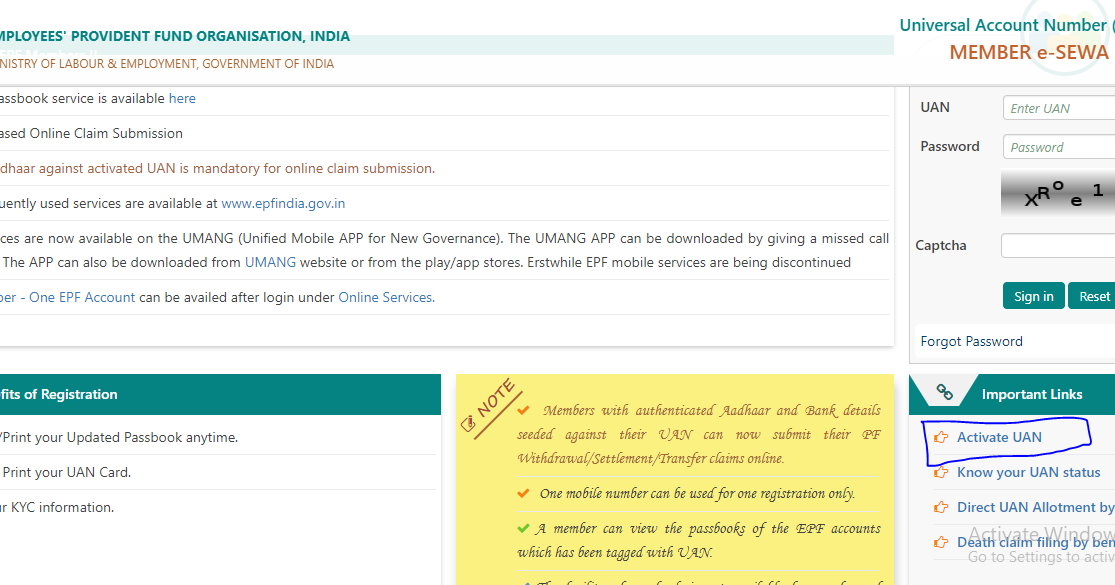Click the orange checkmark beside 'One mobile number'
Image resolution: width=1115 pixels, height=585 pixels.
coord(523,493)
